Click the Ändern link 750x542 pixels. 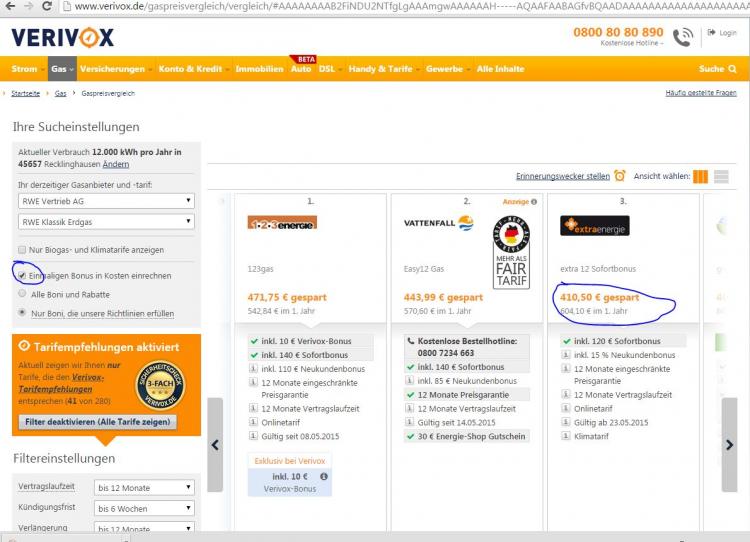(x=116, y=164)
